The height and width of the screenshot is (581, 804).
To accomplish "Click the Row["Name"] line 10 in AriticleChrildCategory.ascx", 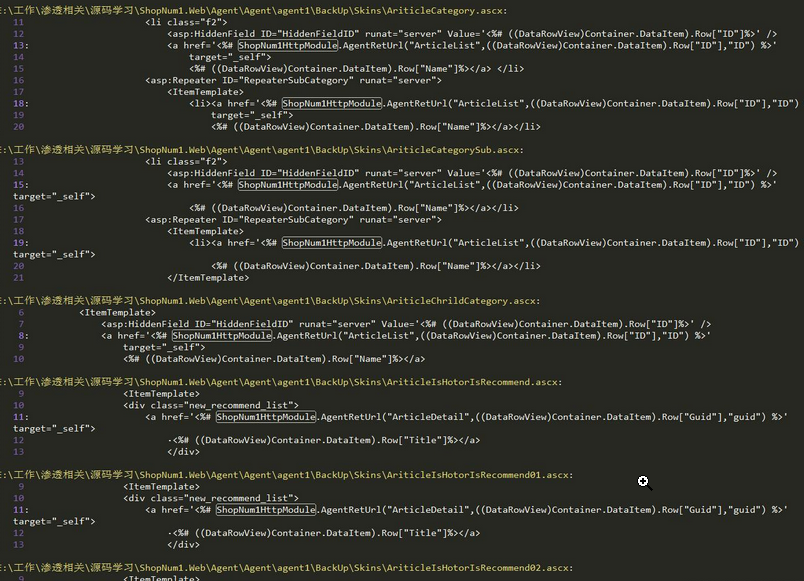I will (x=274, y=359).
